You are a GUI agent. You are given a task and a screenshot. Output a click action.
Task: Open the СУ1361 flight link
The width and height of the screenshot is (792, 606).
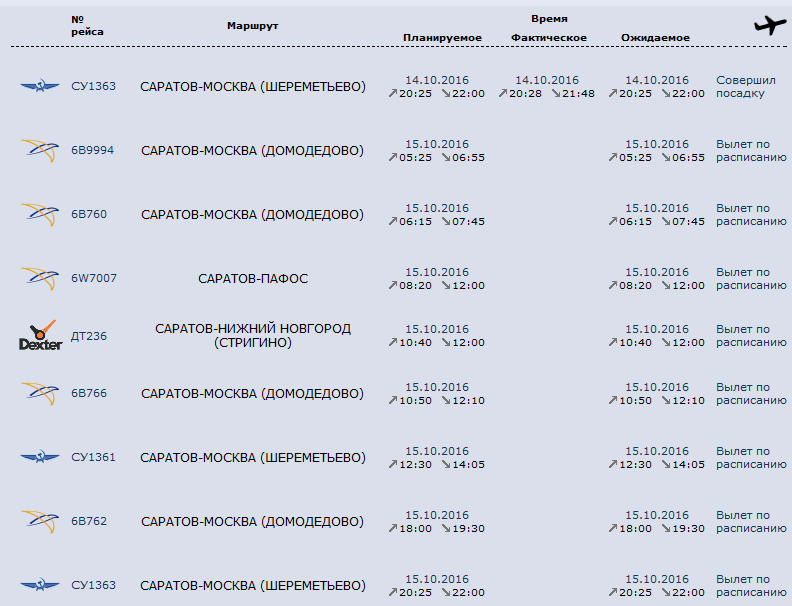click(93, 458)
